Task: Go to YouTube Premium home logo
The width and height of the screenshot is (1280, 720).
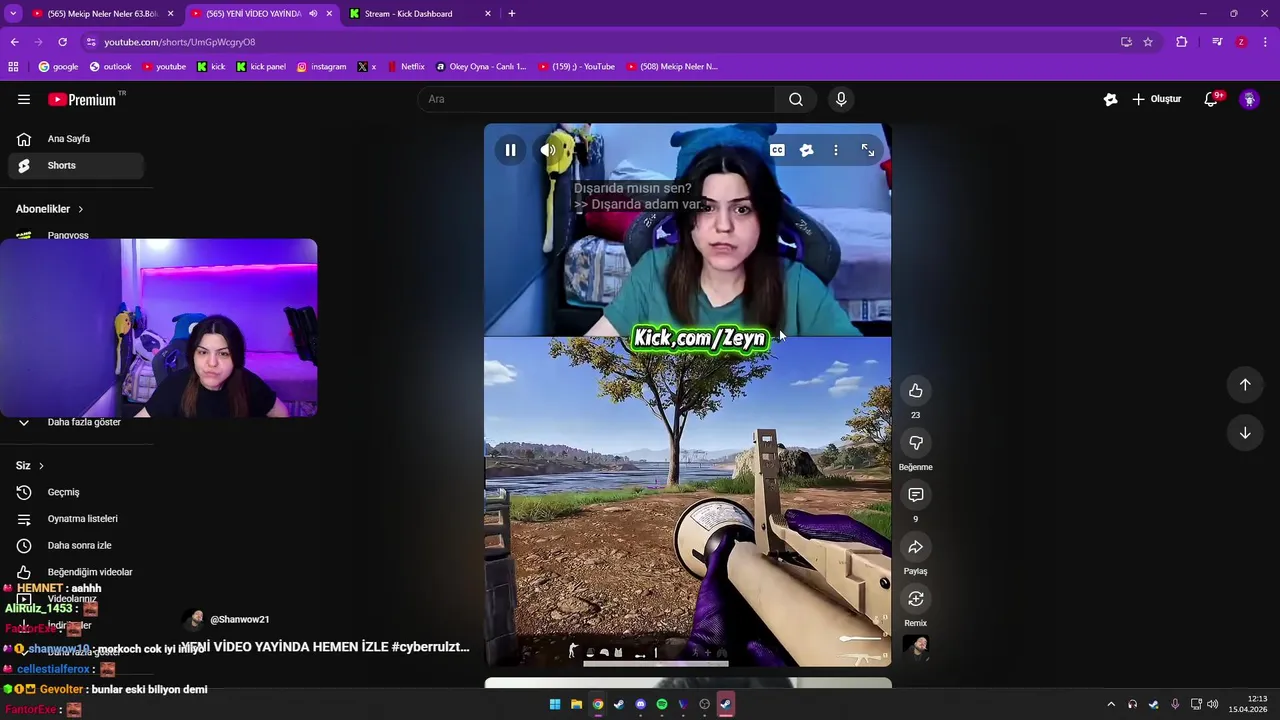Action: [84, 99]
